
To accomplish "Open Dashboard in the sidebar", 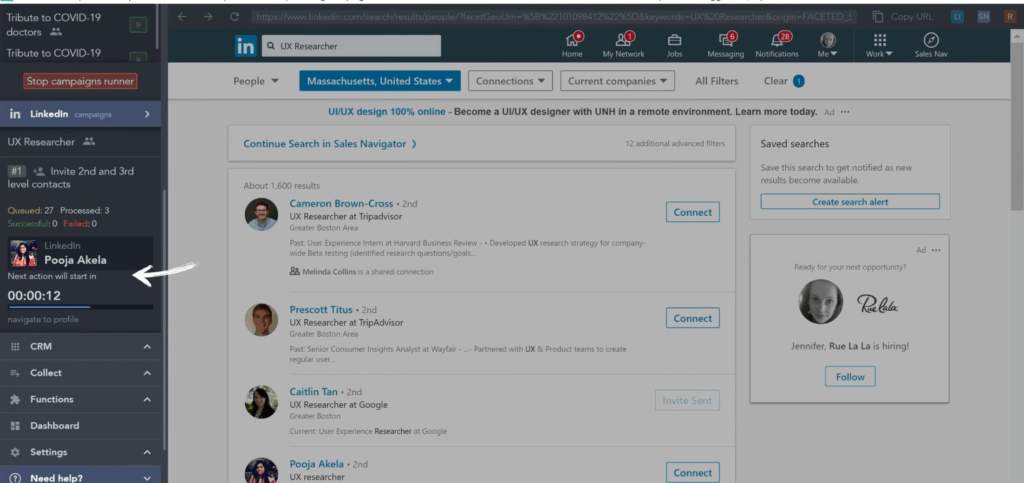I will click(x=54, y=425).
